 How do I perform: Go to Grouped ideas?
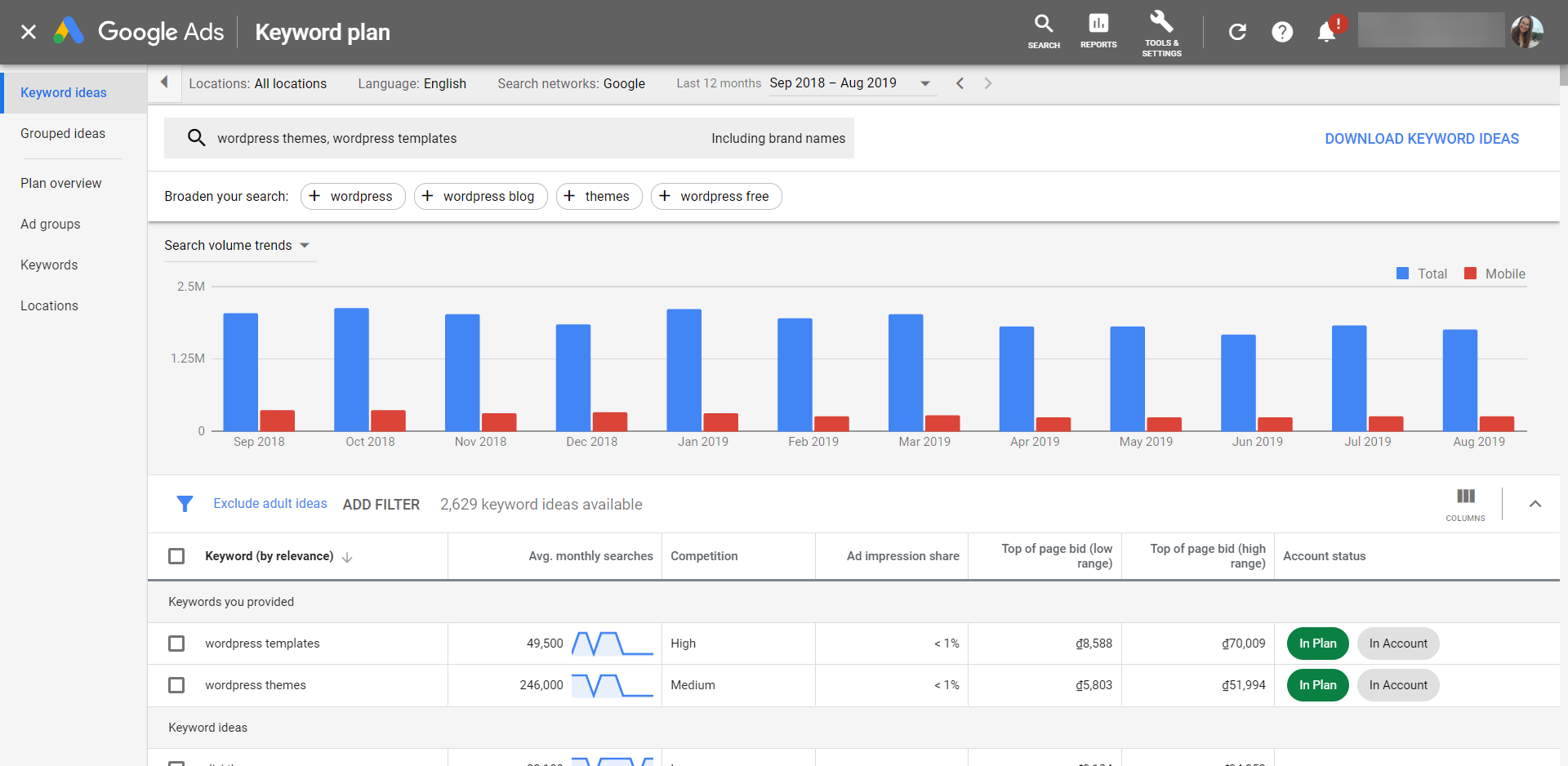tap(63, 134)
